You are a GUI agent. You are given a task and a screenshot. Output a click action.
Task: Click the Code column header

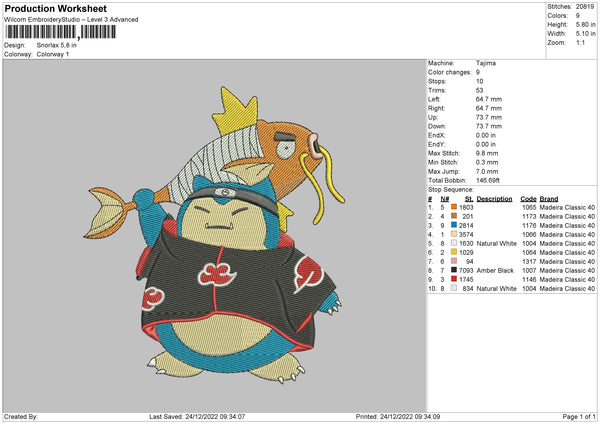click(528, 198)
